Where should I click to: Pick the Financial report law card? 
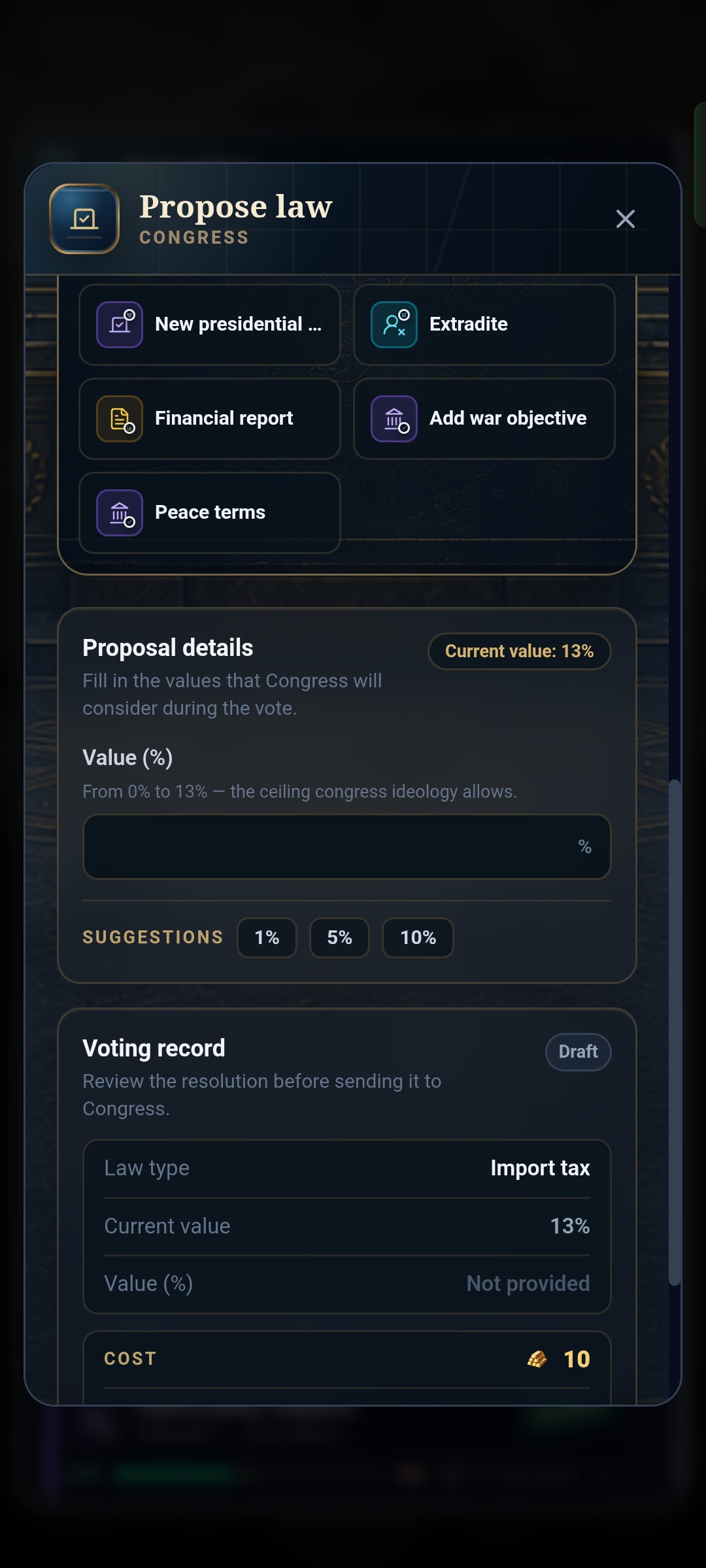coord(210,419)
